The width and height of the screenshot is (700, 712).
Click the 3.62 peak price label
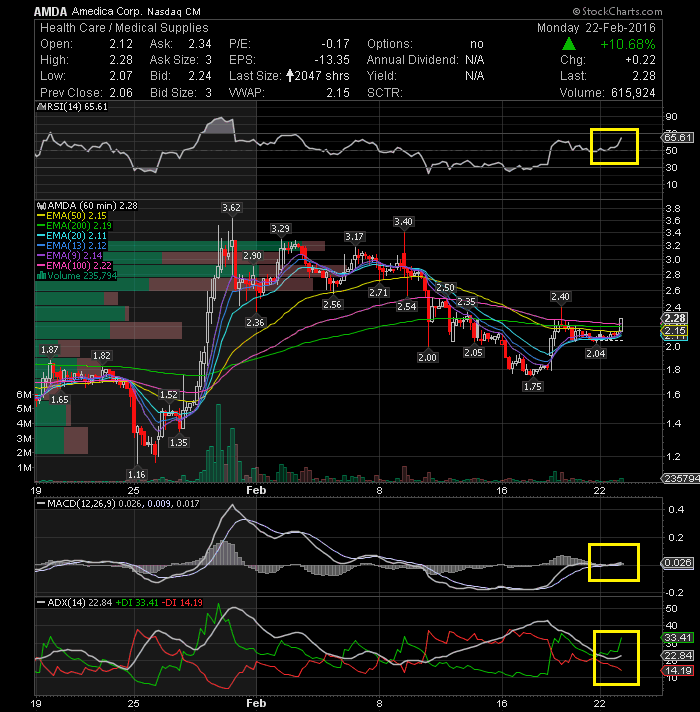coord(232,208)
